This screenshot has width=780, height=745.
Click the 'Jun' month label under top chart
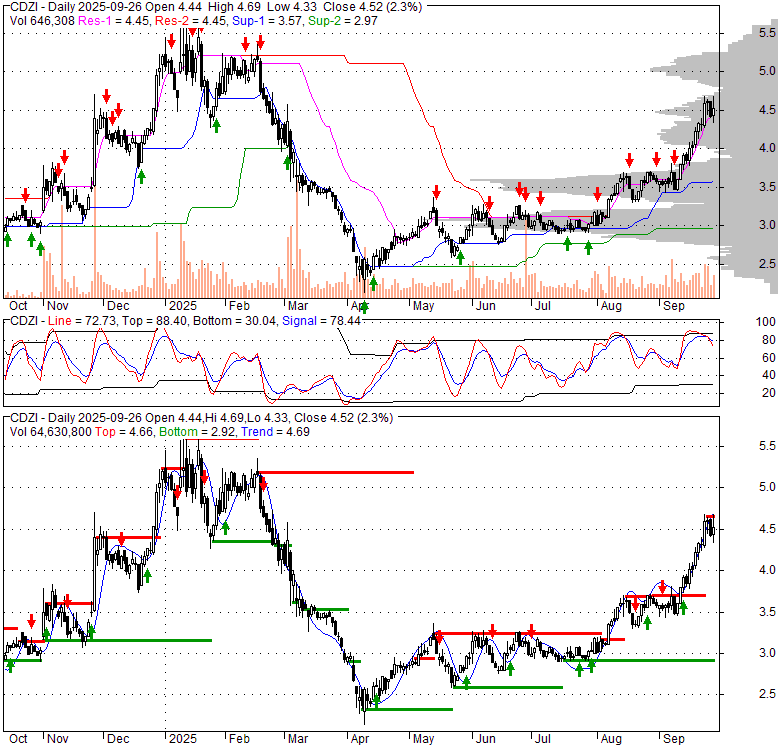[485, 306]
